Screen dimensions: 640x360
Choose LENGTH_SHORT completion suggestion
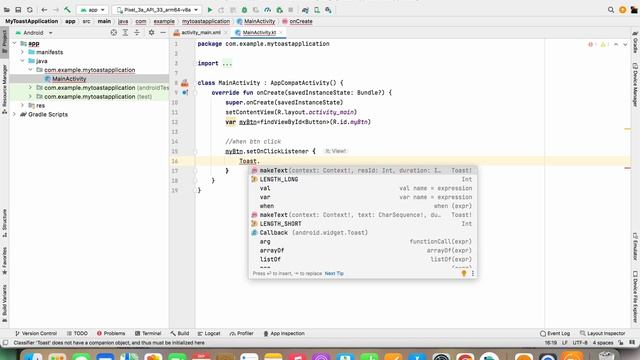(x=362, y=224)
